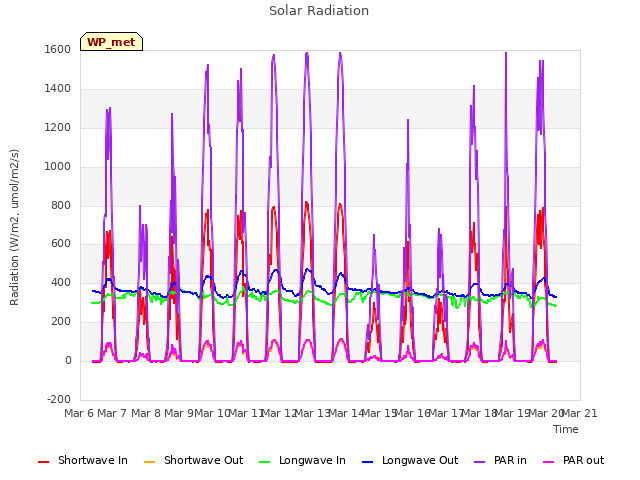Click the 1600 y-axis tick label
The width and height of the screenshot is (640, 480).
click(x=58, y=50)
